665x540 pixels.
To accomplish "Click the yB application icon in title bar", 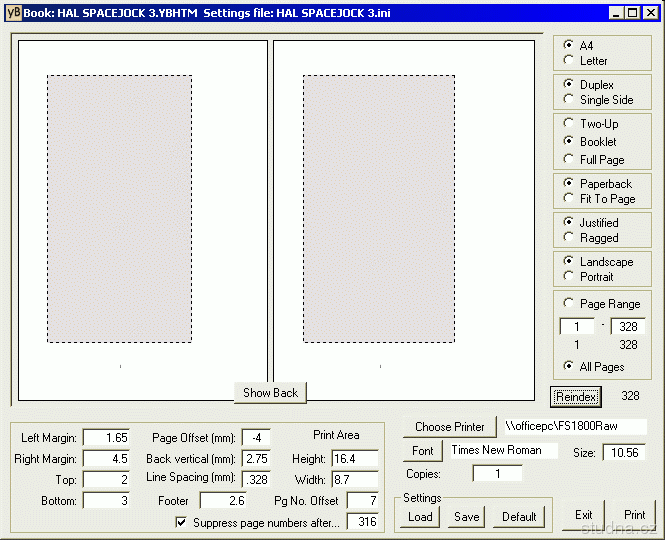I will click(x=13, y=13).
